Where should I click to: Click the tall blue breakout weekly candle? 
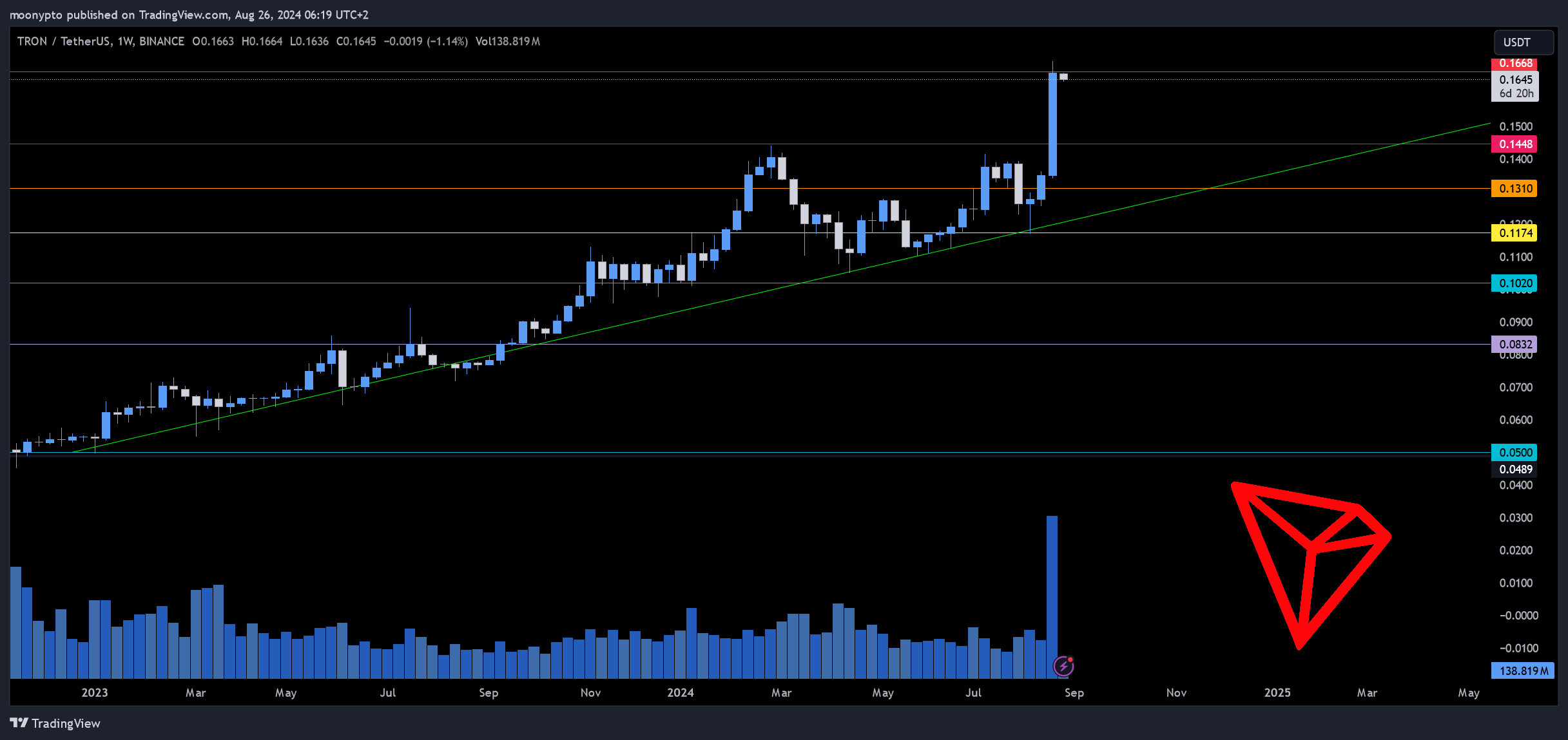(1052, 124)
